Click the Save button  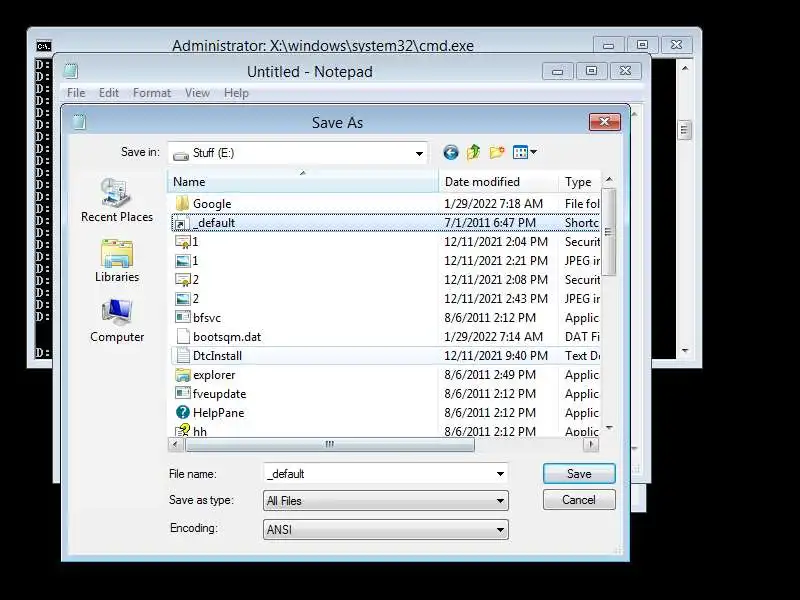pyautogui.click(x=579, y=473)
